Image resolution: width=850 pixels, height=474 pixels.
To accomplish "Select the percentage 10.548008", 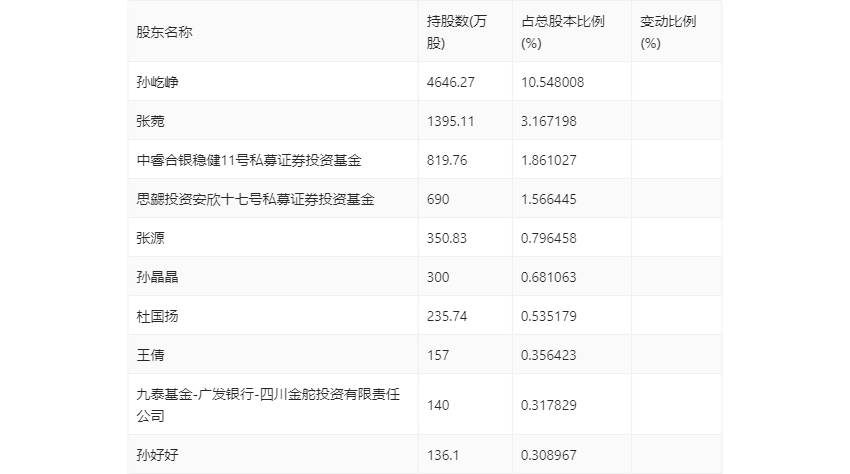I will [x=552, y=82].
